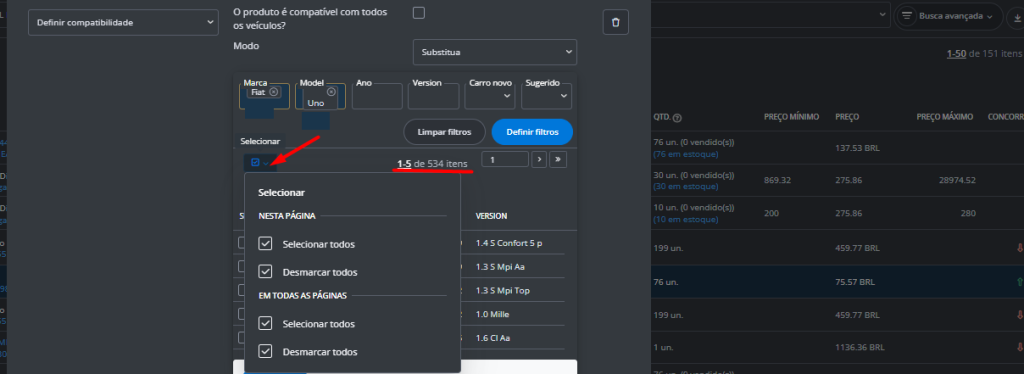Screen dimensions: 1024x374
Task: Open the '10 em estoque' link
Action: (686, 219)
